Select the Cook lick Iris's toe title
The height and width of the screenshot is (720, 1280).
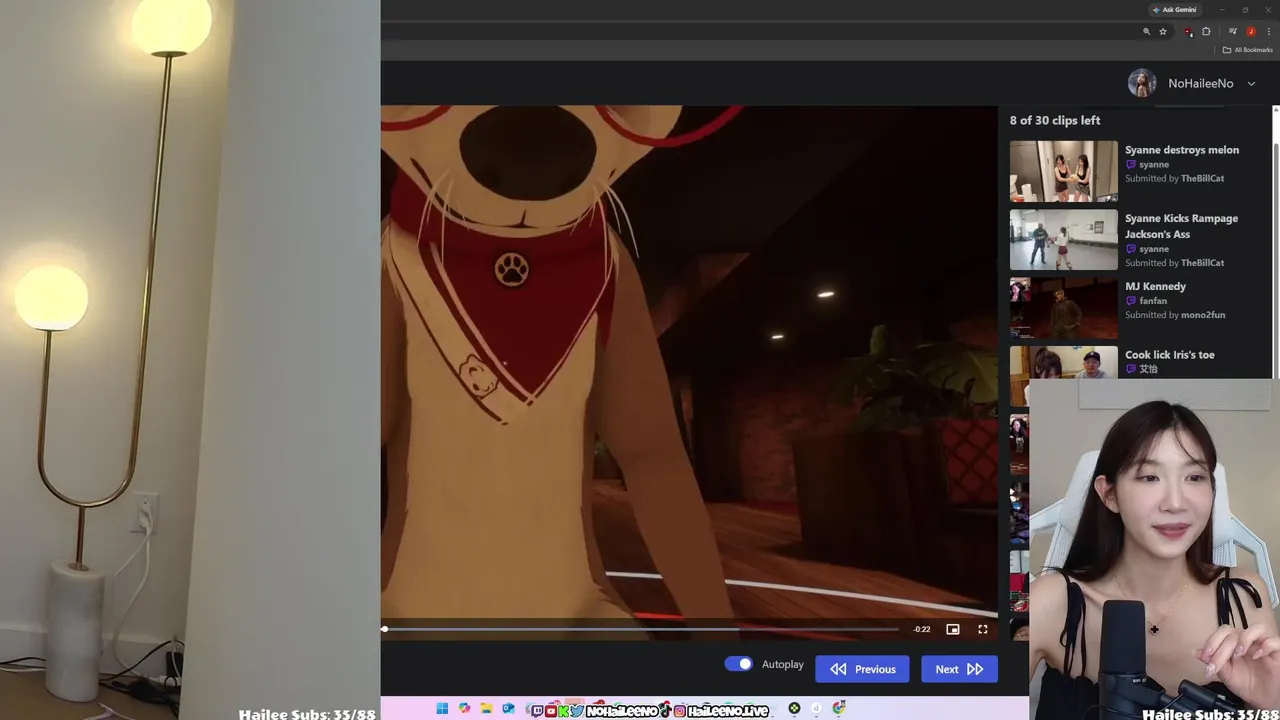1170,355
